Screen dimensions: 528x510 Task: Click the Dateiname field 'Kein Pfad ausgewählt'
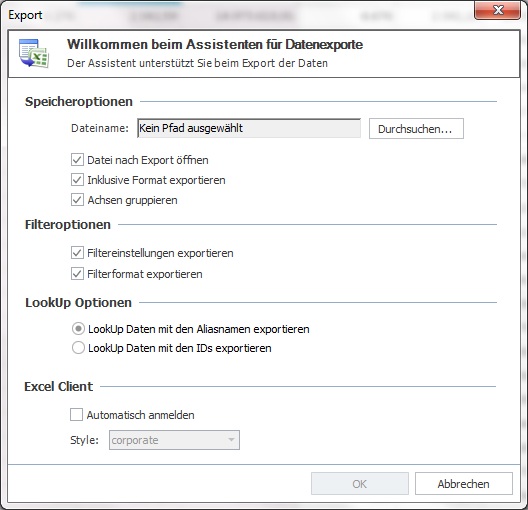coord(249,128)
